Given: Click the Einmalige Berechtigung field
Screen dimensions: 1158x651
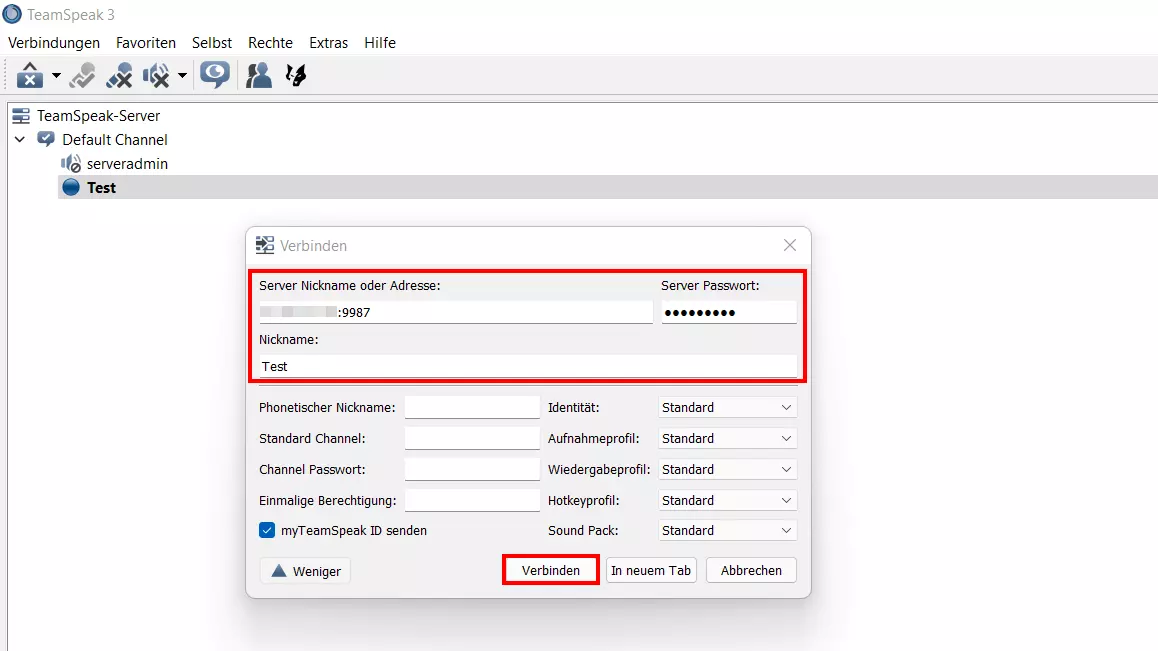Looking at the screenshot, I should pos(472,500).
